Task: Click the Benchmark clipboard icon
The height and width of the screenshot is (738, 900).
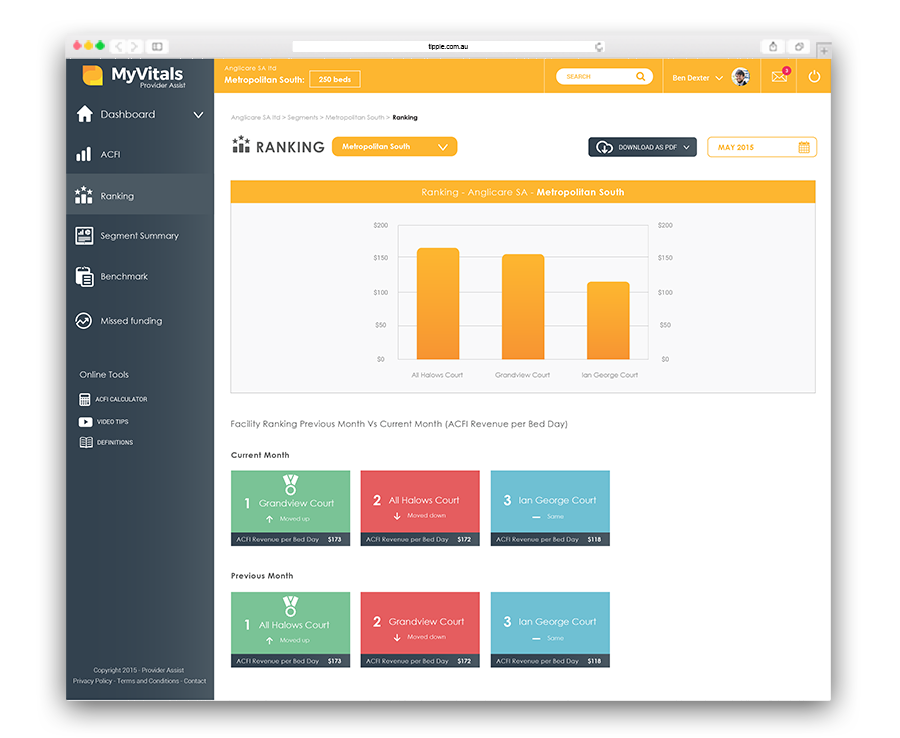Action: 84,276
